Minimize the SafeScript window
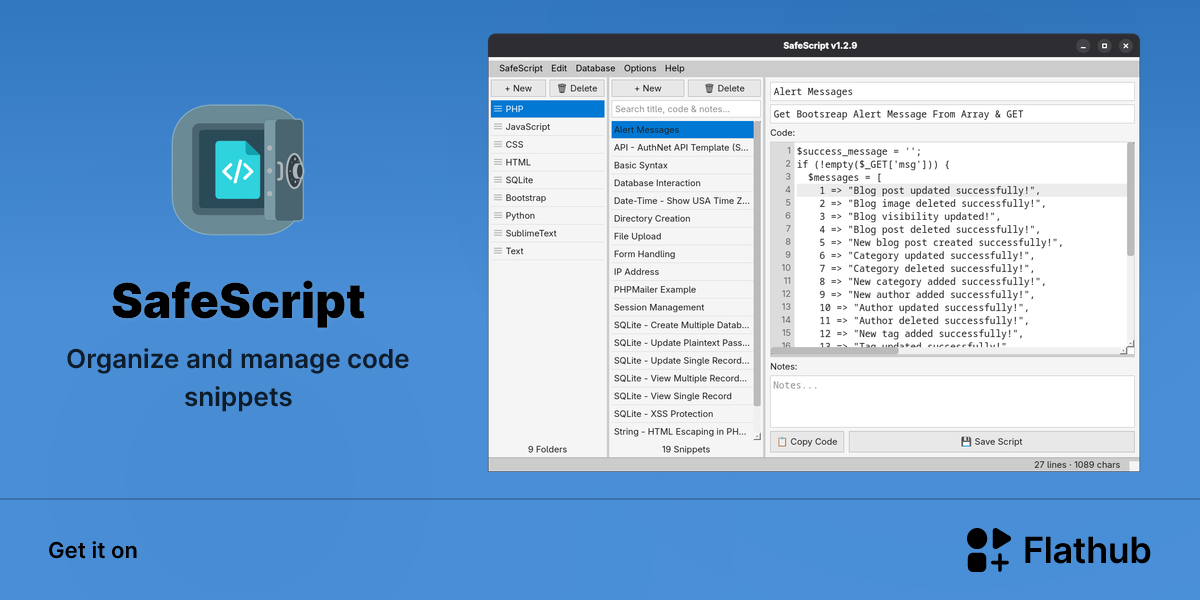The width and height of the screenshot is (1200, 600). 1082,46
